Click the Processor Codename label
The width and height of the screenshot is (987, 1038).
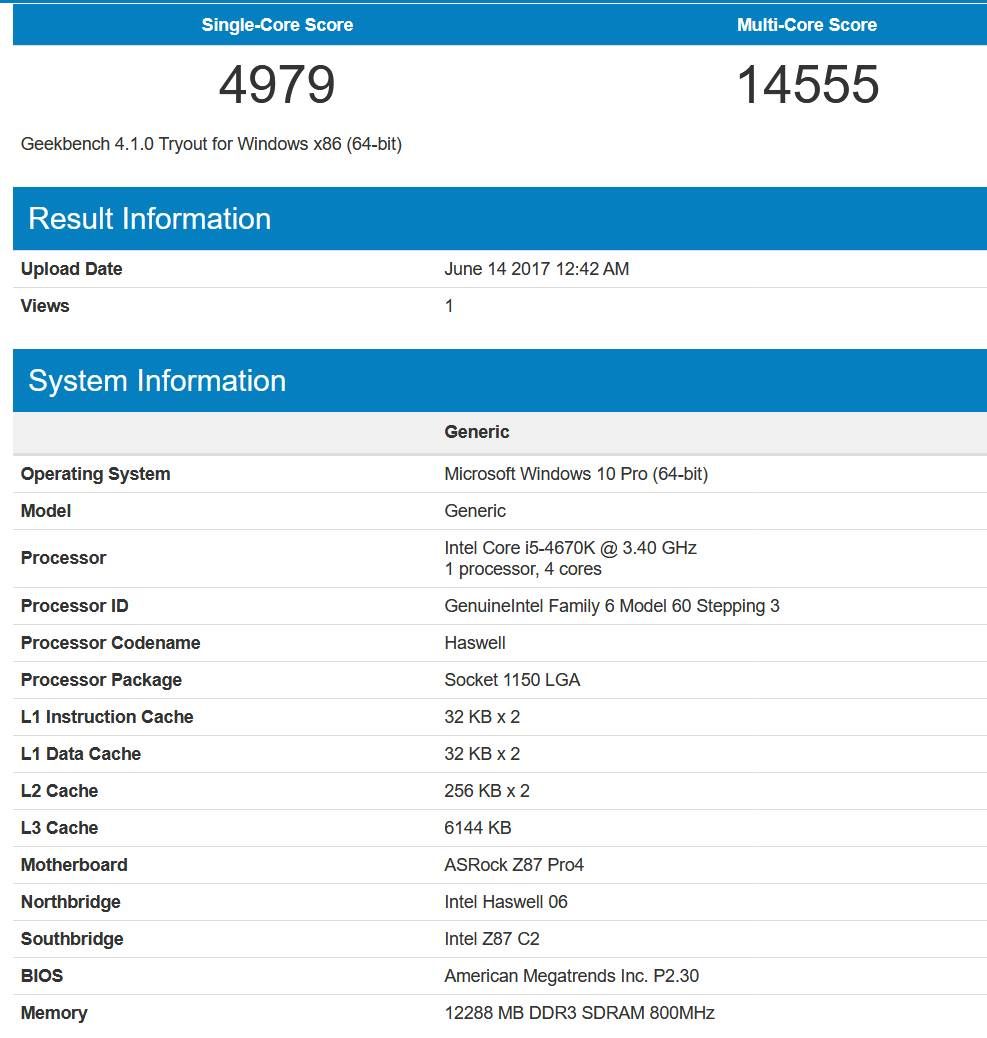point(111,643)
